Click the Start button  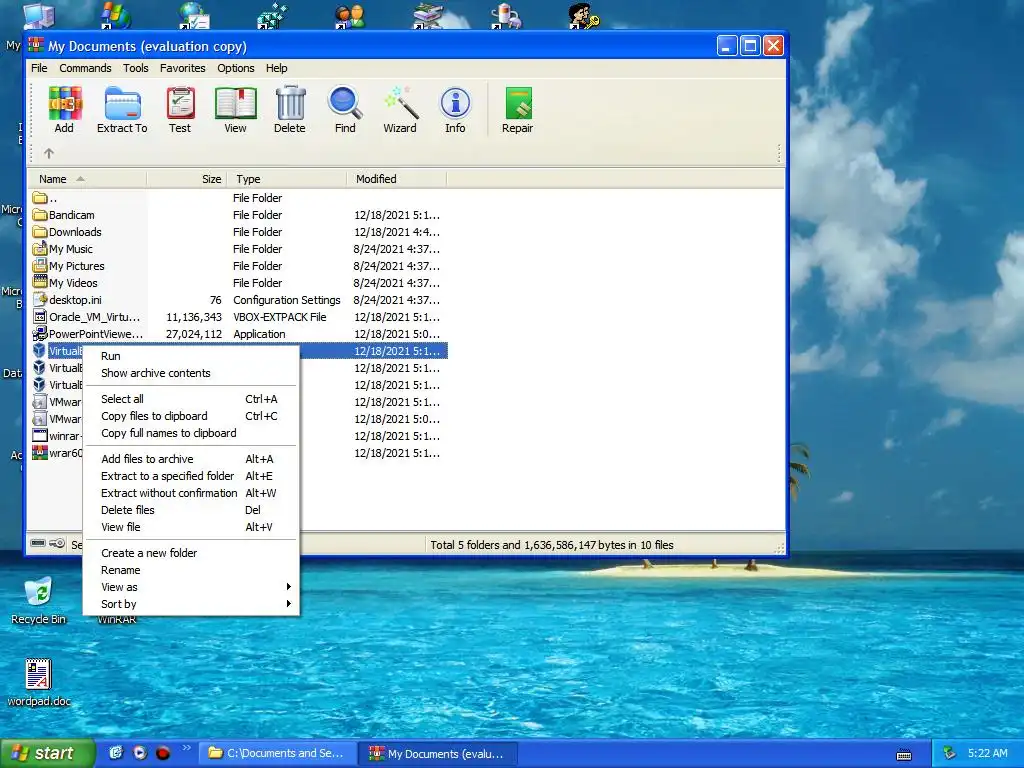pyautogui.click(x=47, y=753)
